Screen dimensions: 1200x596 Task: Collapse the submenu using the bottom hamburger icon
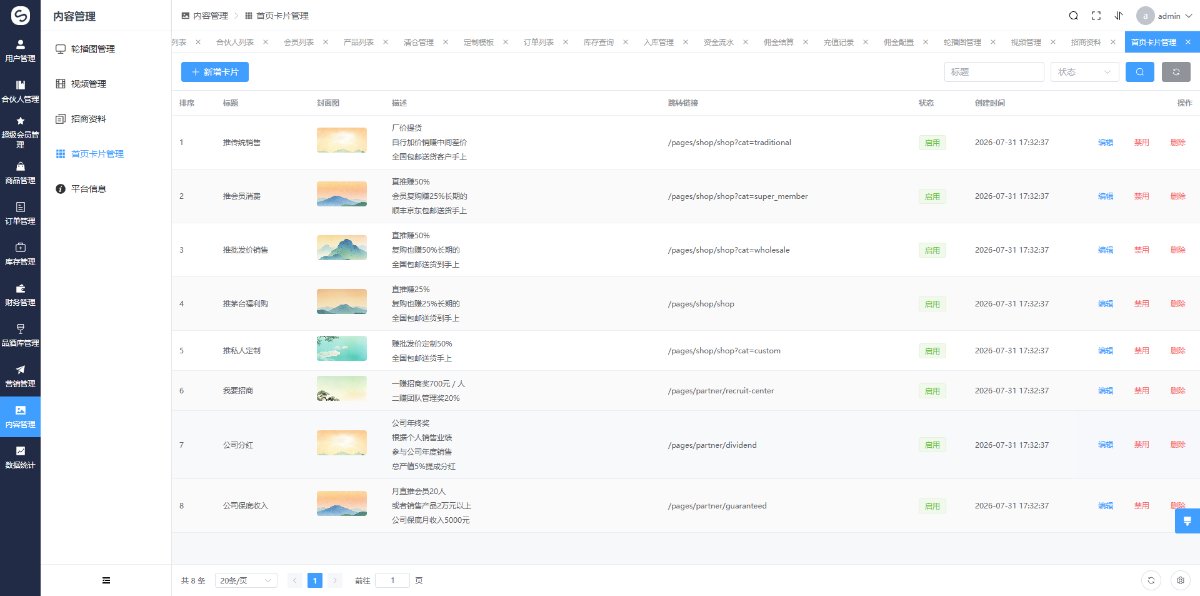(106, 580)
